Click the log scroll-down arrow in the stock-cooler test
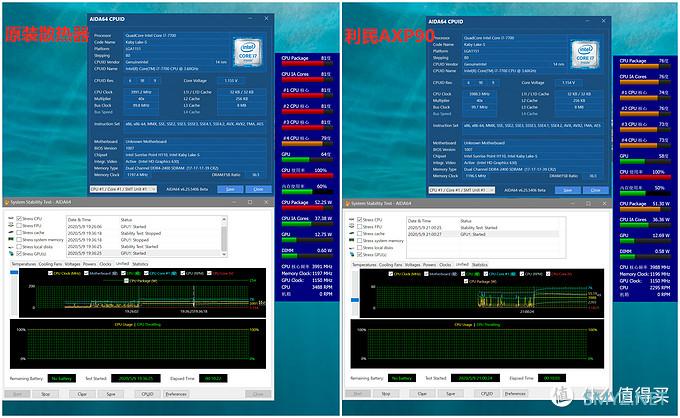This screenshot has width=680, height=418. [224, 253]
